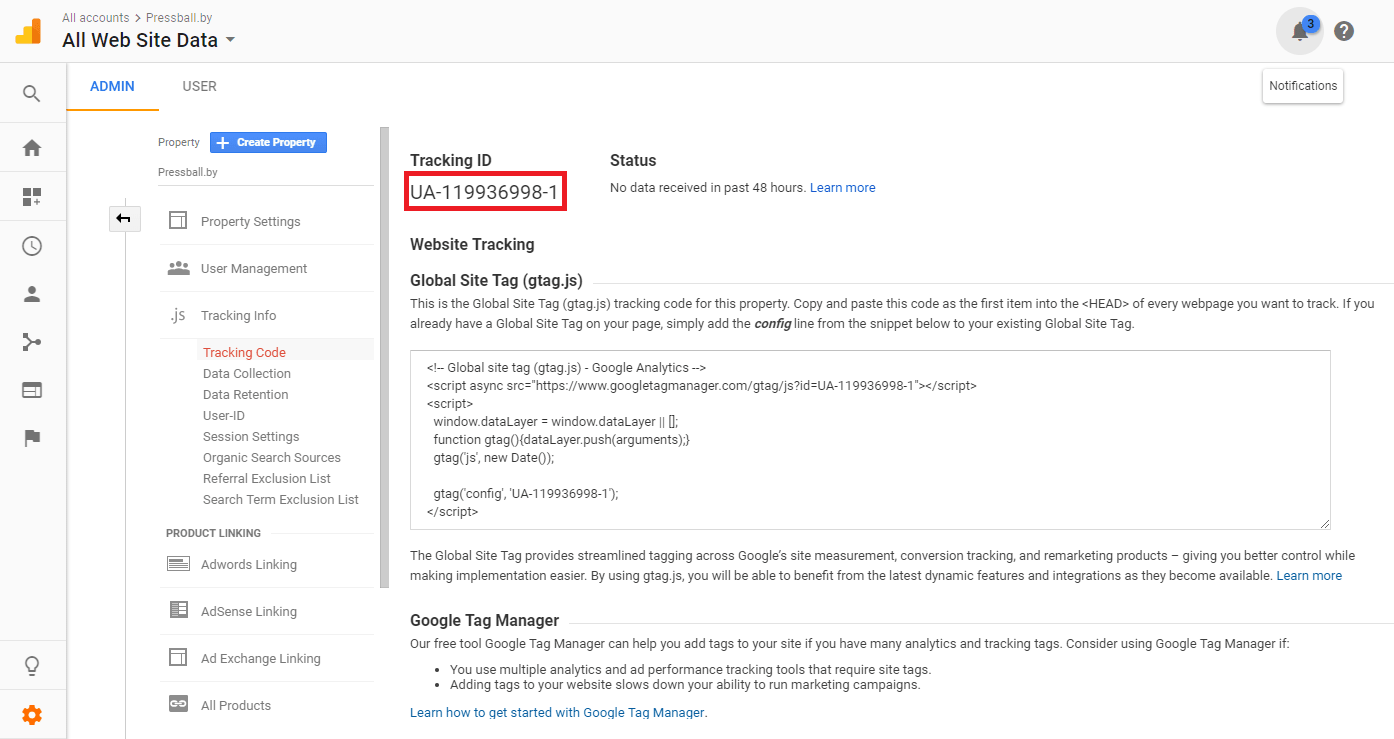Open Adwords Linking
The height and width of the screenshot is (739, 1394).
249,565
